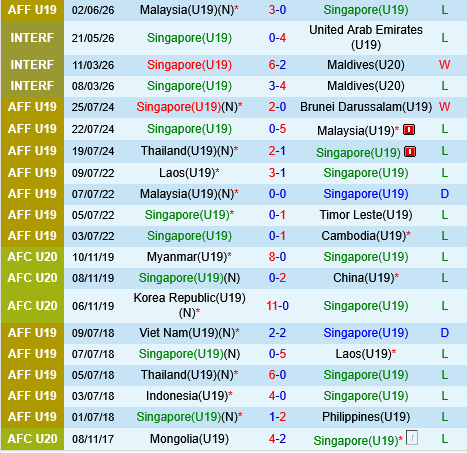Select Philippines(U19) team name
This screenshot has height=453, width=467.
click(x=366, y=417)
